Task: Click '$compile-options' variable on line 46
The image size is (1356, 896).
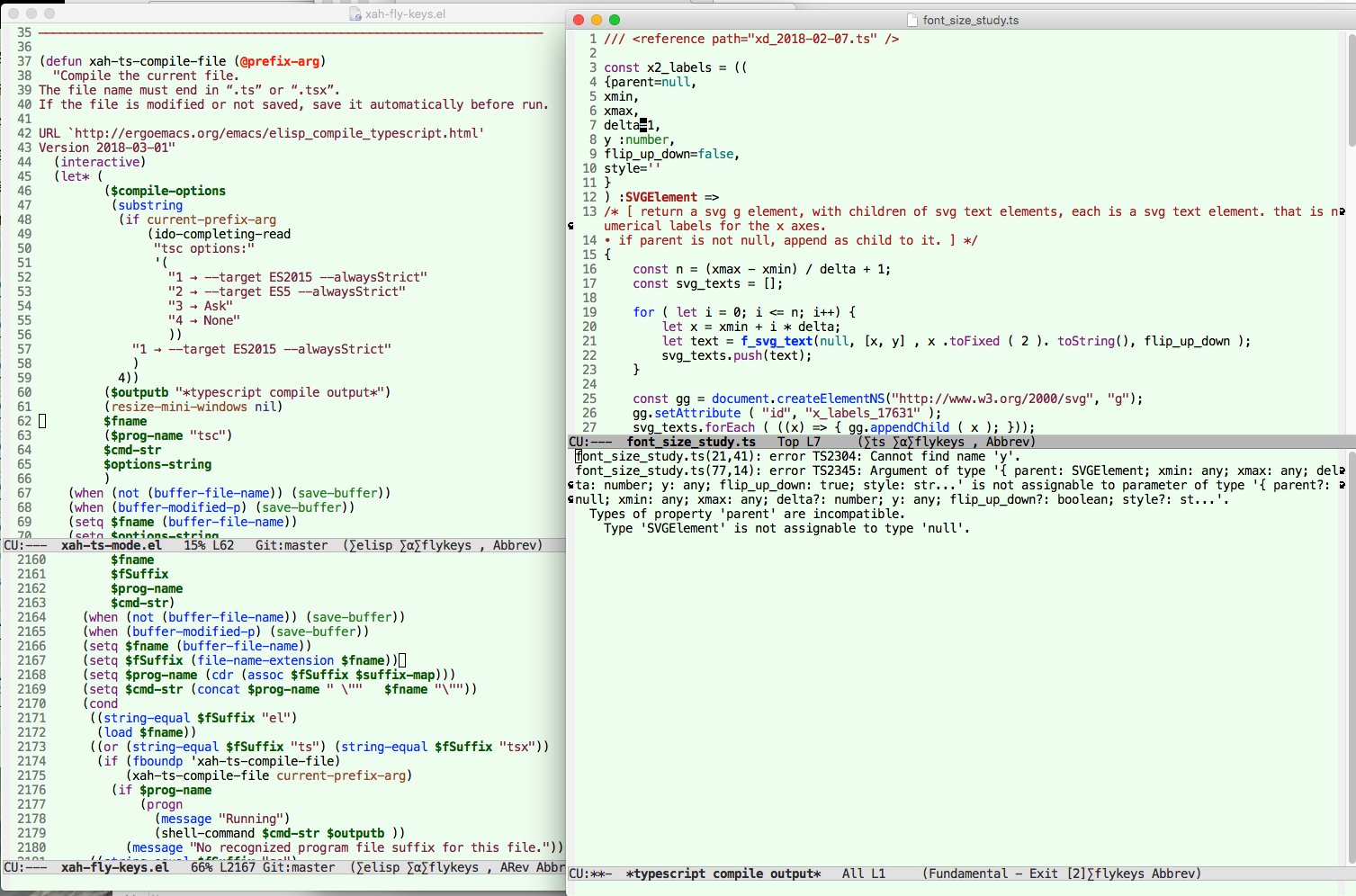Action: point(168,191)
